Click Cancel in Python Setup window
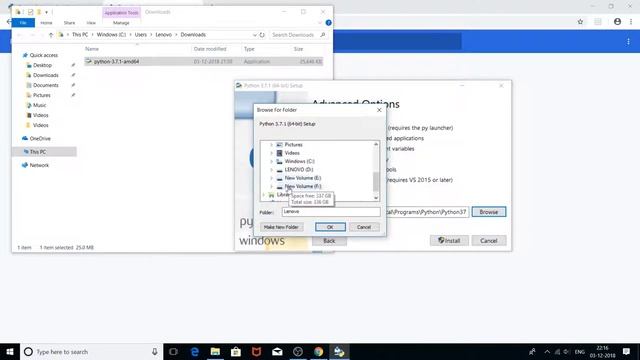The image size is (640, 360). (x=489, y=240)
